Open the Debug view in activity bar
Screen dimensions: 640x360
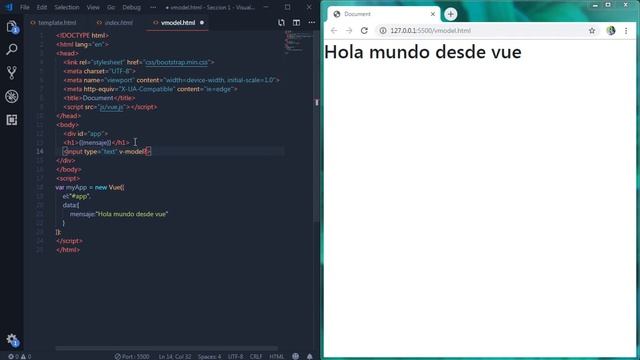[x=11, y=96]
